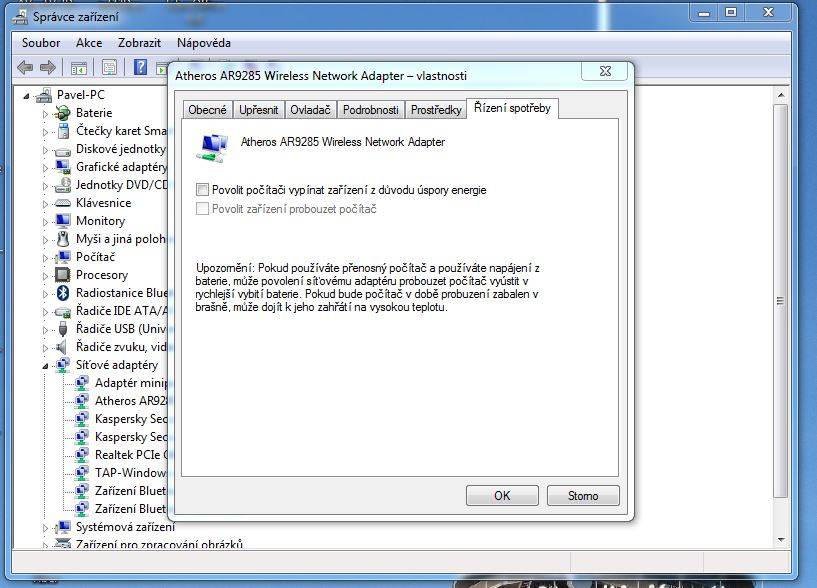The width and height of the screenshot is (817, 588).
Task: Toggle the console tree toolbar icon
Action: pos(79,67)
